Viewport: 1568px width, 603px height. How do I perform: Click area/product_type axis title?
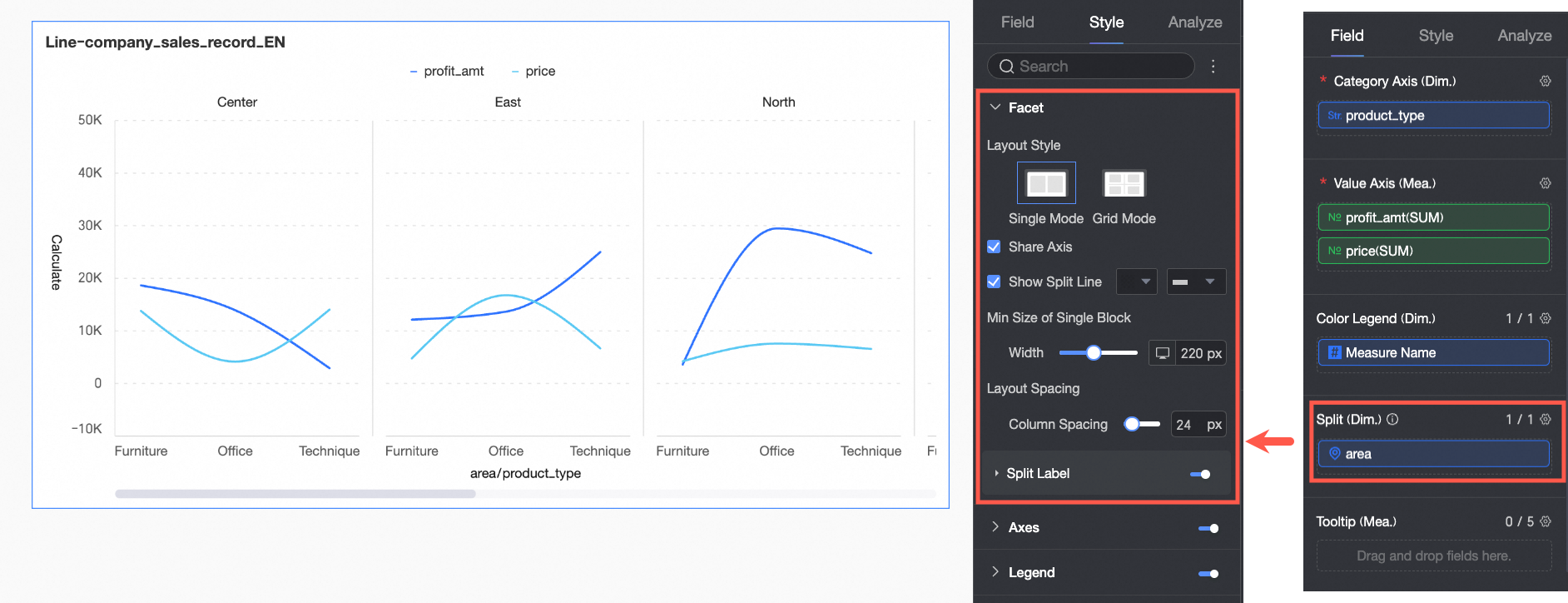[525, 473]
